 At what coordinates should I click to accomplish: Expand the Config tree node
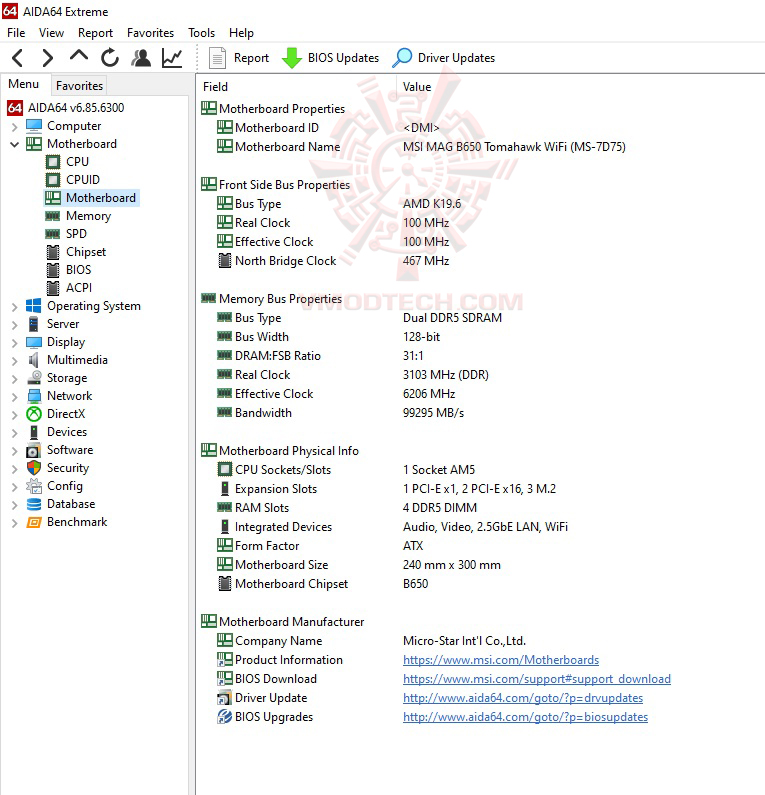click(x=15, y=487)
